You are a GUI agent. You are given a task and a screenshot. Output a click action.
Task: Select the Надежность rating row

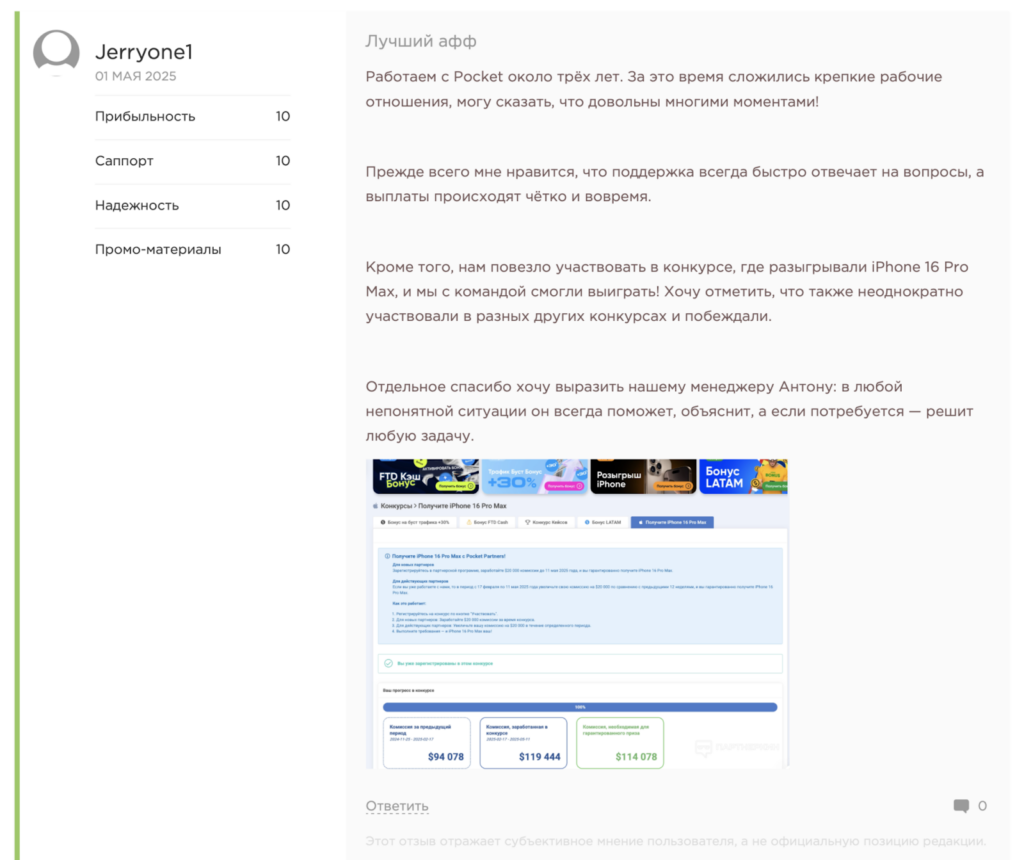point(193,205)
